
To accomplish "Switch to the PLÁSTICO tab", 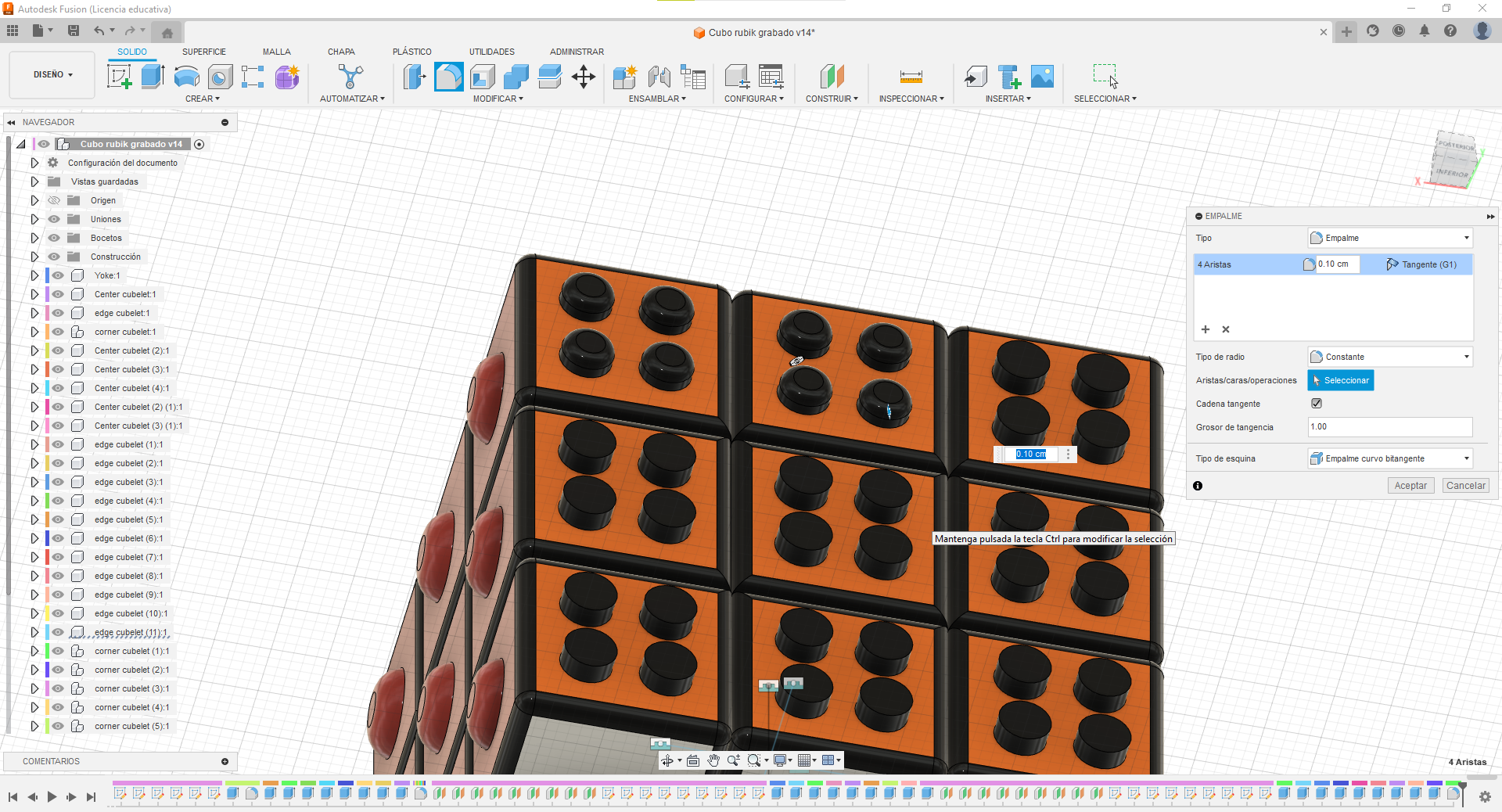I will click(x=412, y=52).
